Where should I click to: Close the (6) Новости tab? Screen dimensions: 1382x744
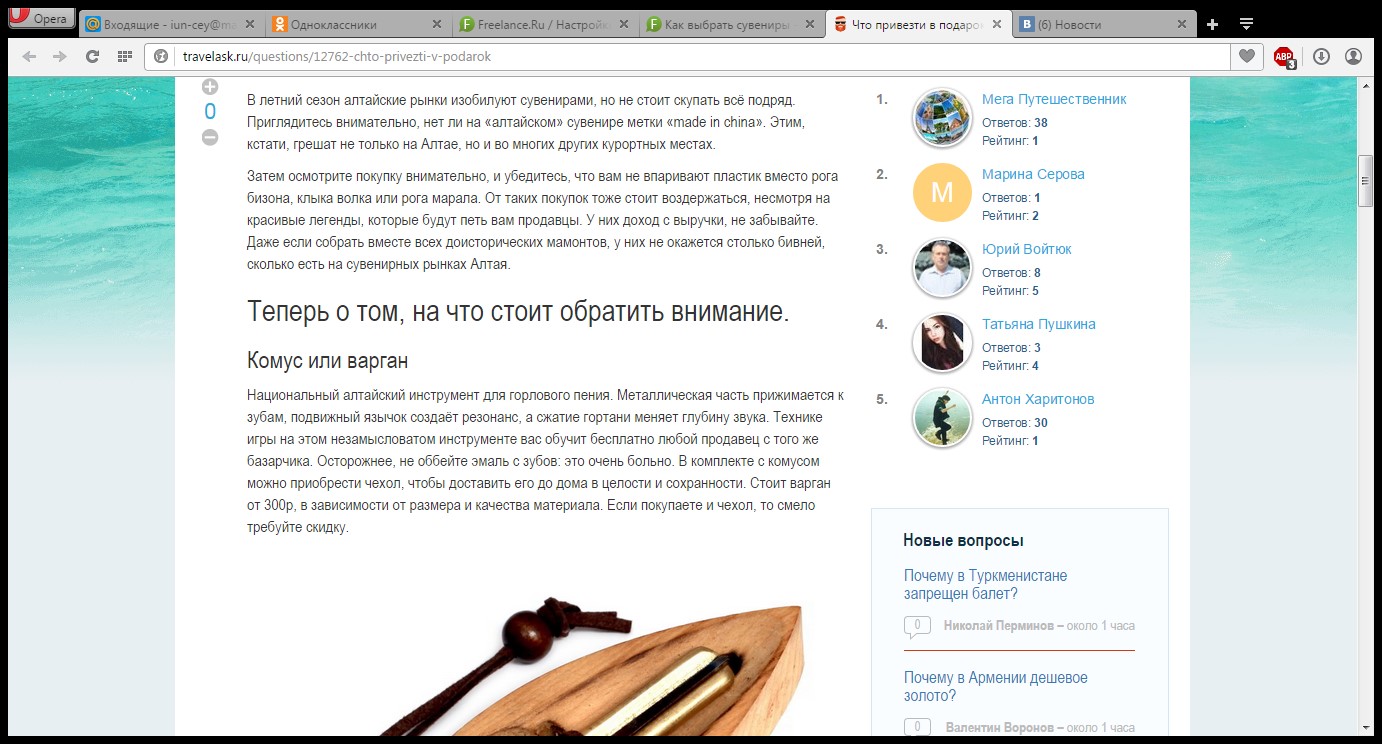tap(1182, 24)
